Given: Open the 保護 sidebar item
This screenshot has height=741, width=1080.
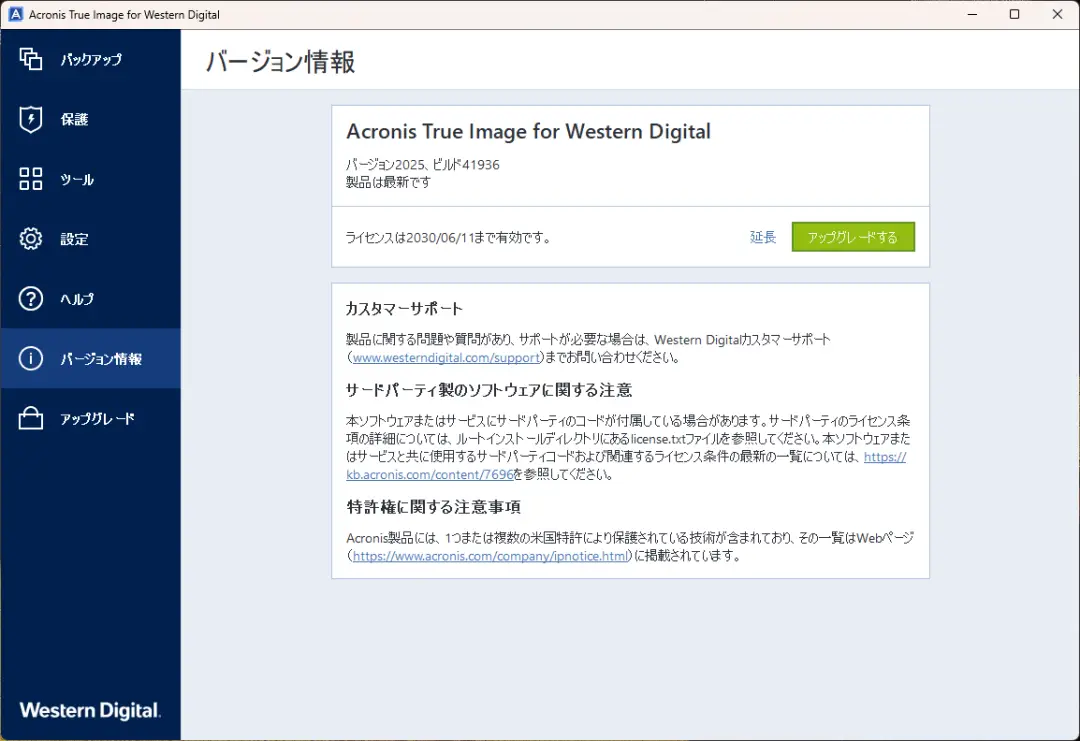Looking at the screenshot, I should click(90, 119).
